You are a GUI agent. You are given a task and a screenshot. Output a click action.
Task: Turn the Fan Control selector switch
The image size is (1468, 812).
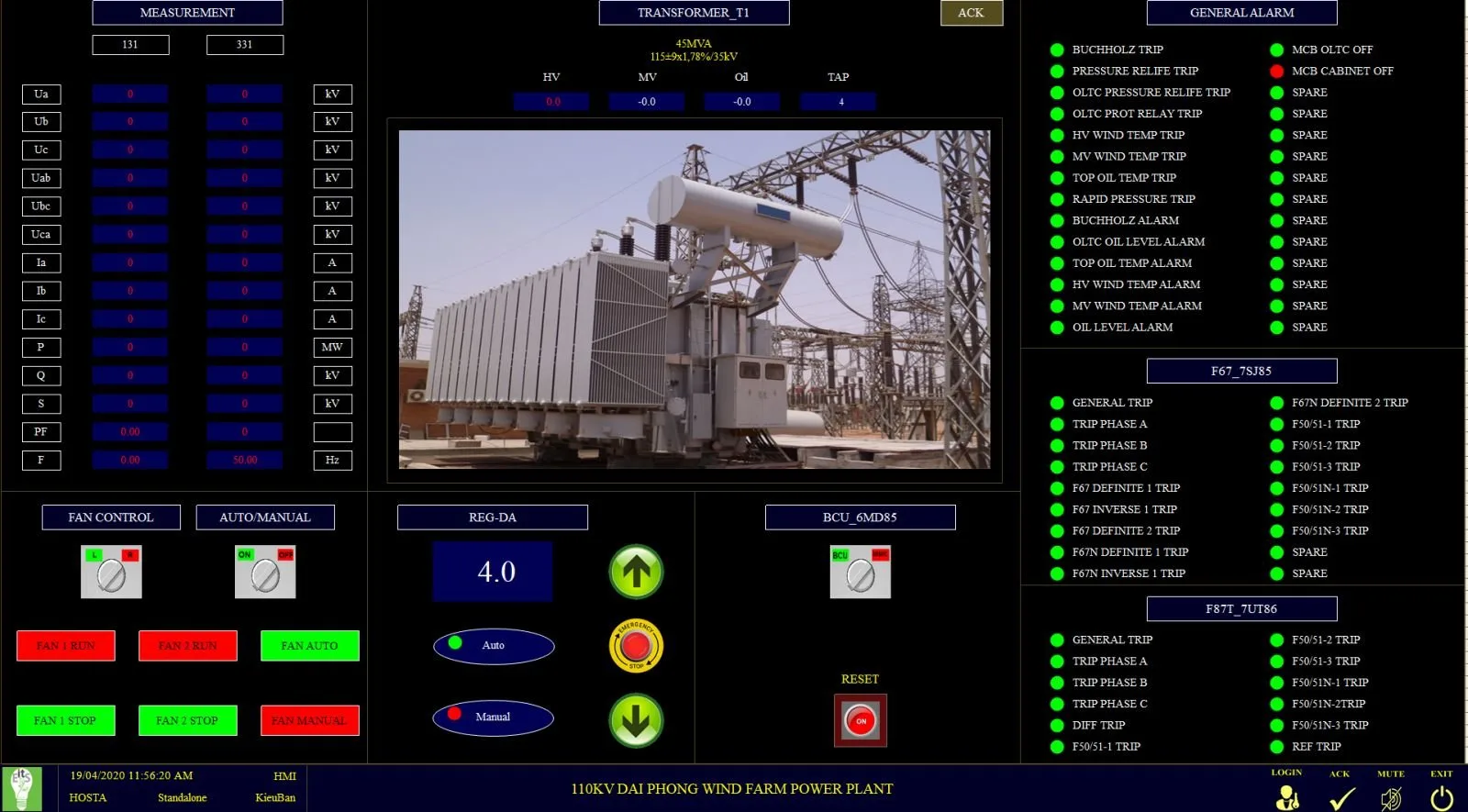click(x=111, y=573)
